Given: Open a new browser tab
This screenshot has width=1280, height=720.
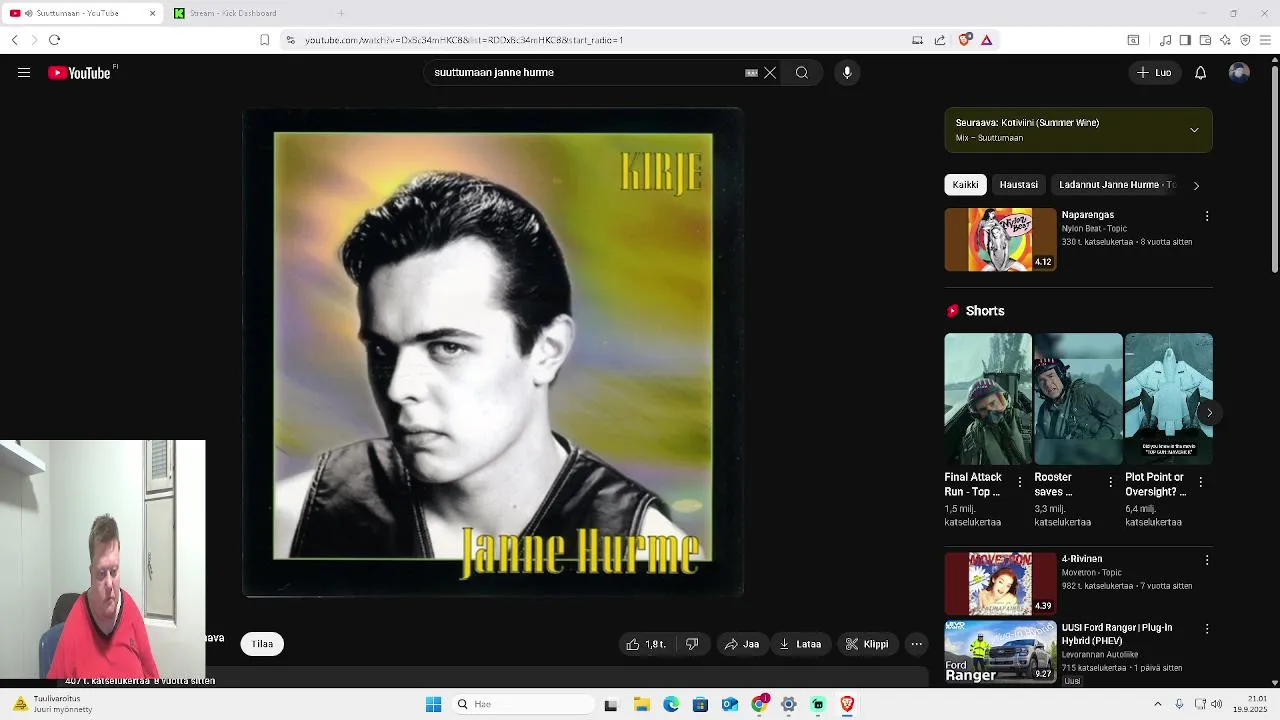Looking at the screenshot, I should 340,13.
